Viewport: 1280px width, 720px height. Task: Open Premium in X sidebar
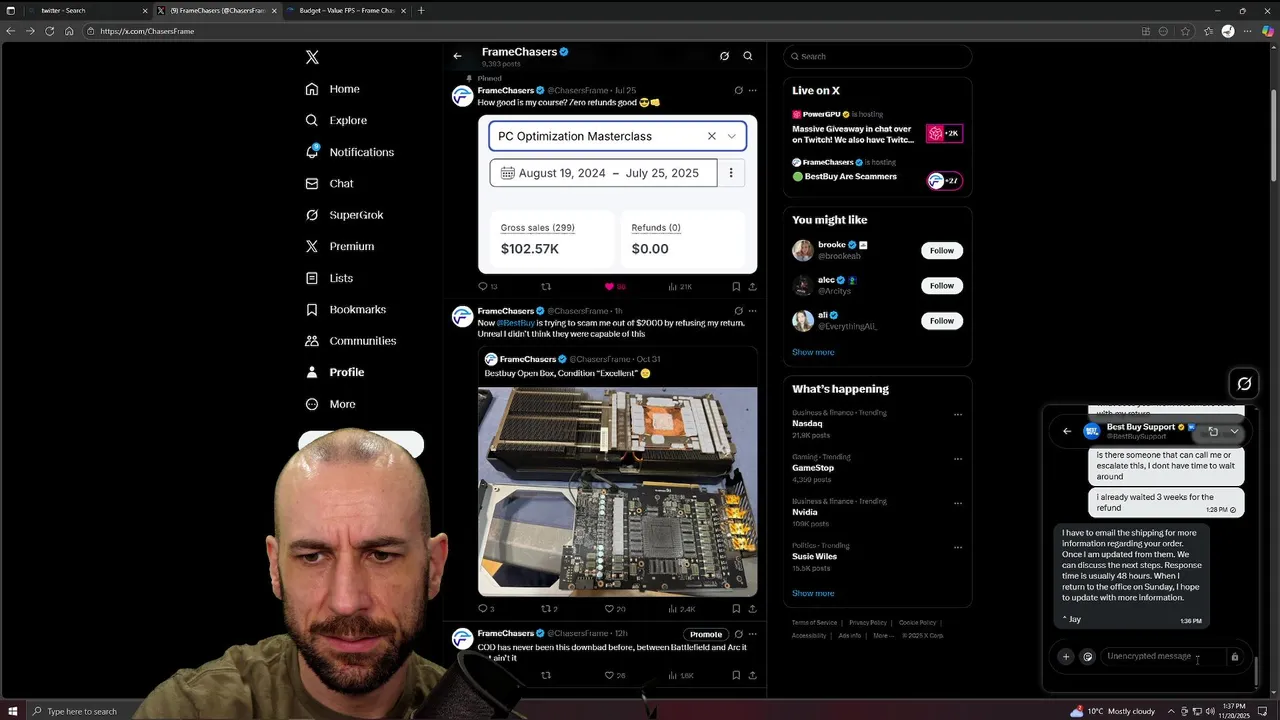340,246
